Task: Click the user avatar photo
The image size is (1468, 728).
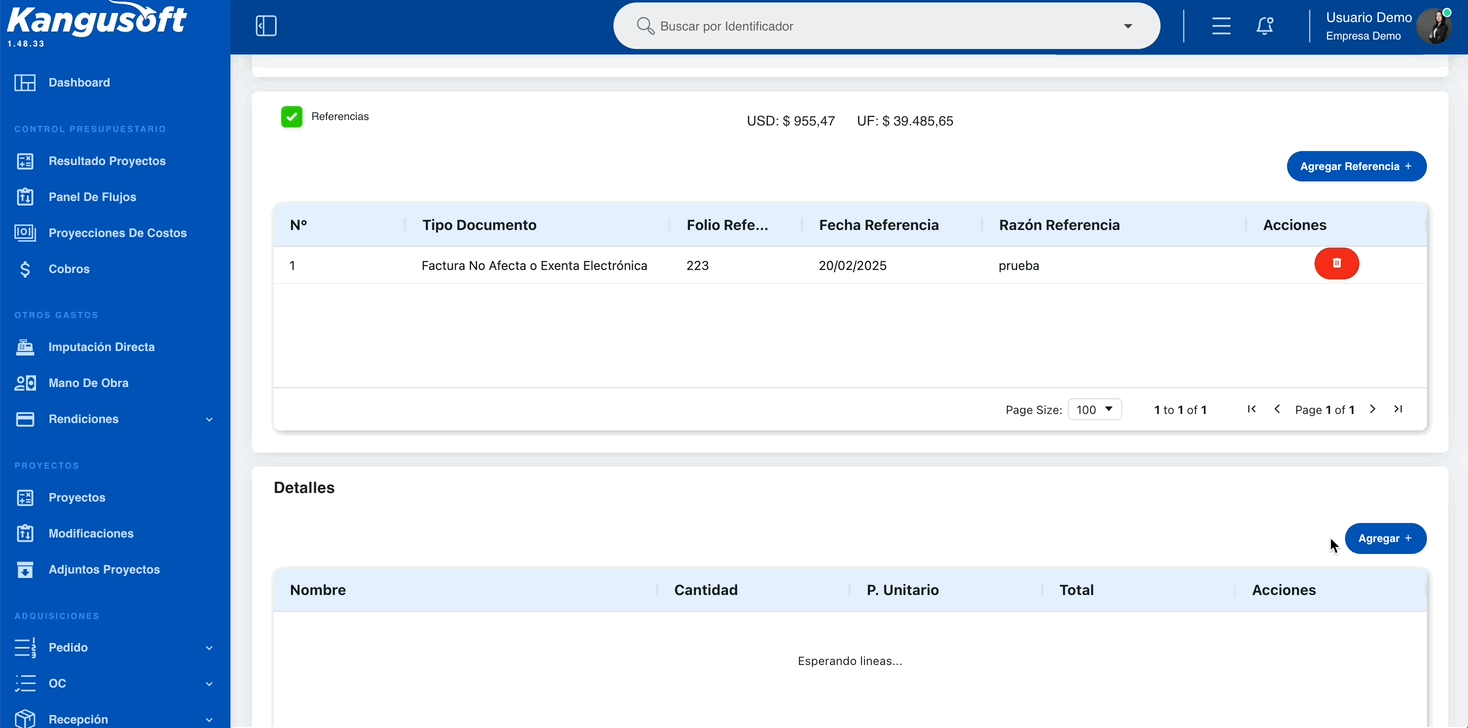Action: (x=1434, y=26)
